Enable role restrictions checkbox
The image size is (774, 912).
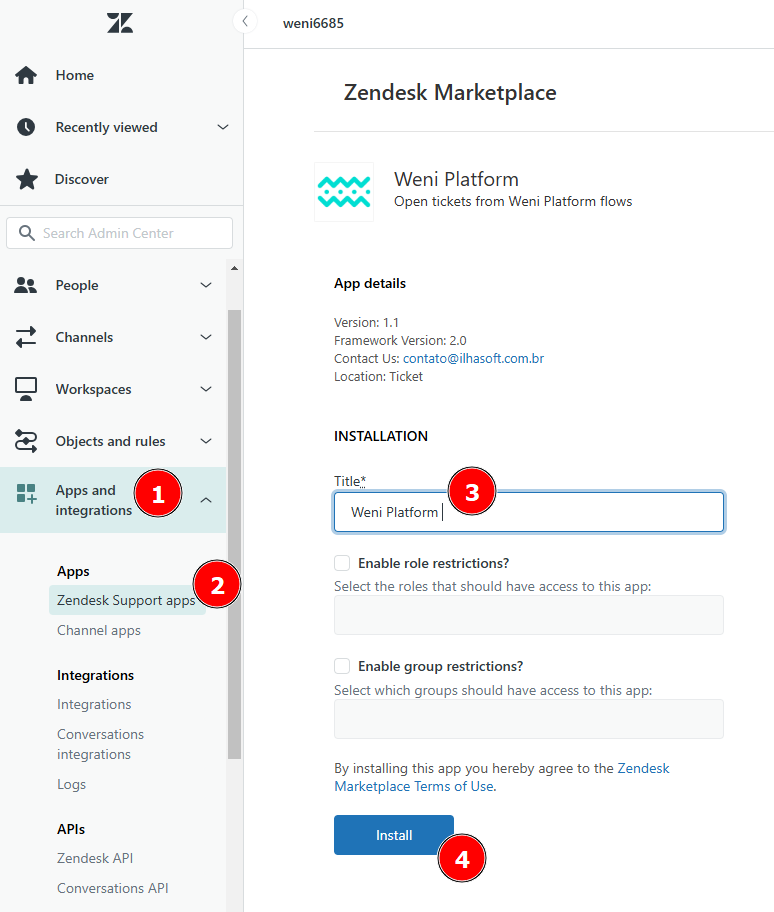342,563
